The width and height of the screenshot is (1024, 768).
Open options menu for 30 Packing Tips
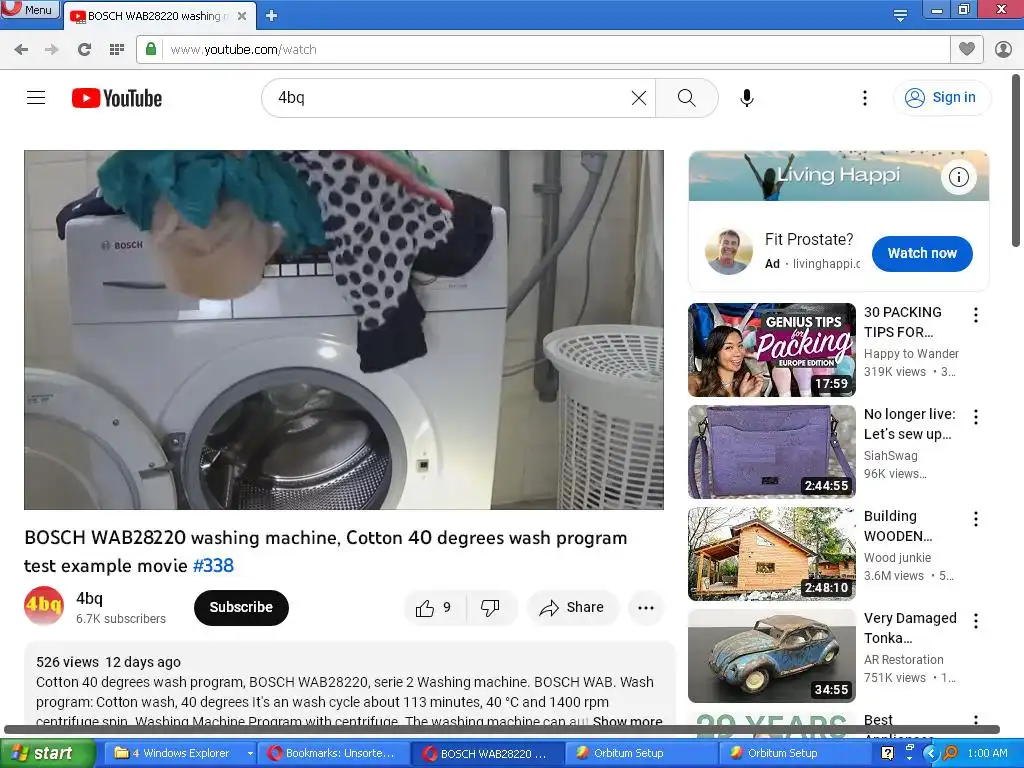pyautogui.click(x=976, y=315)
